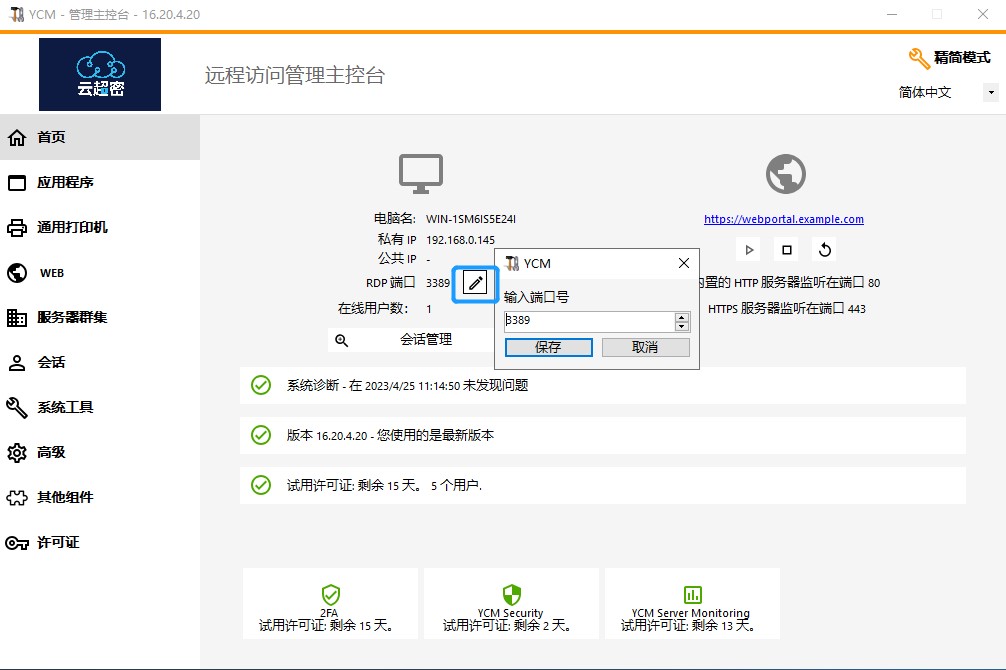Click the printer icon beside 通用打印机
This screenshot has height=670, width=1006.
[x=17, y=228]
